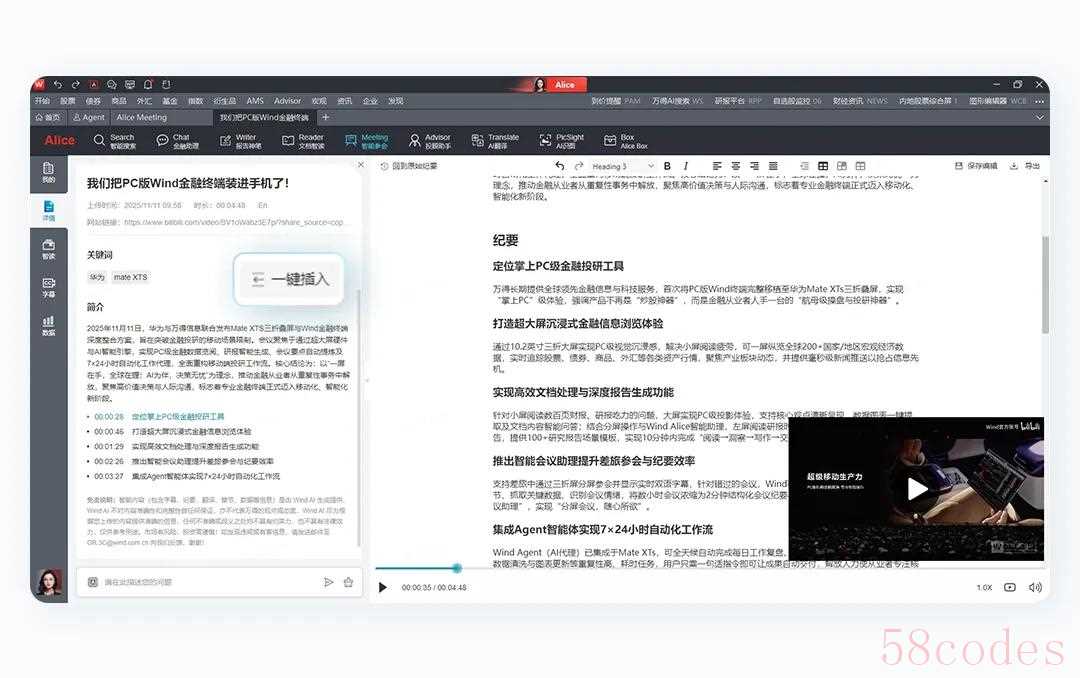Image resolution: width=1080 pixels, height=678 pixels.
Task: Switch to the Alice Meeting tab
Action: [141, 117]
